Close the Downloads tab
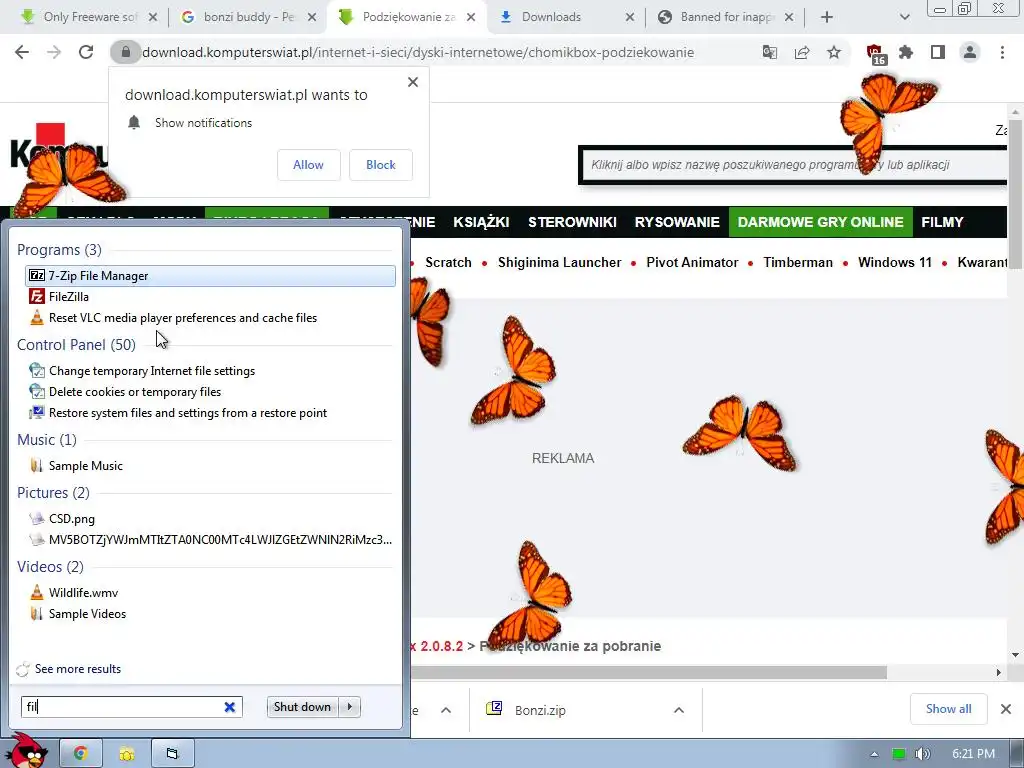The image size is (1024, 768). click(x=630, y=17)
